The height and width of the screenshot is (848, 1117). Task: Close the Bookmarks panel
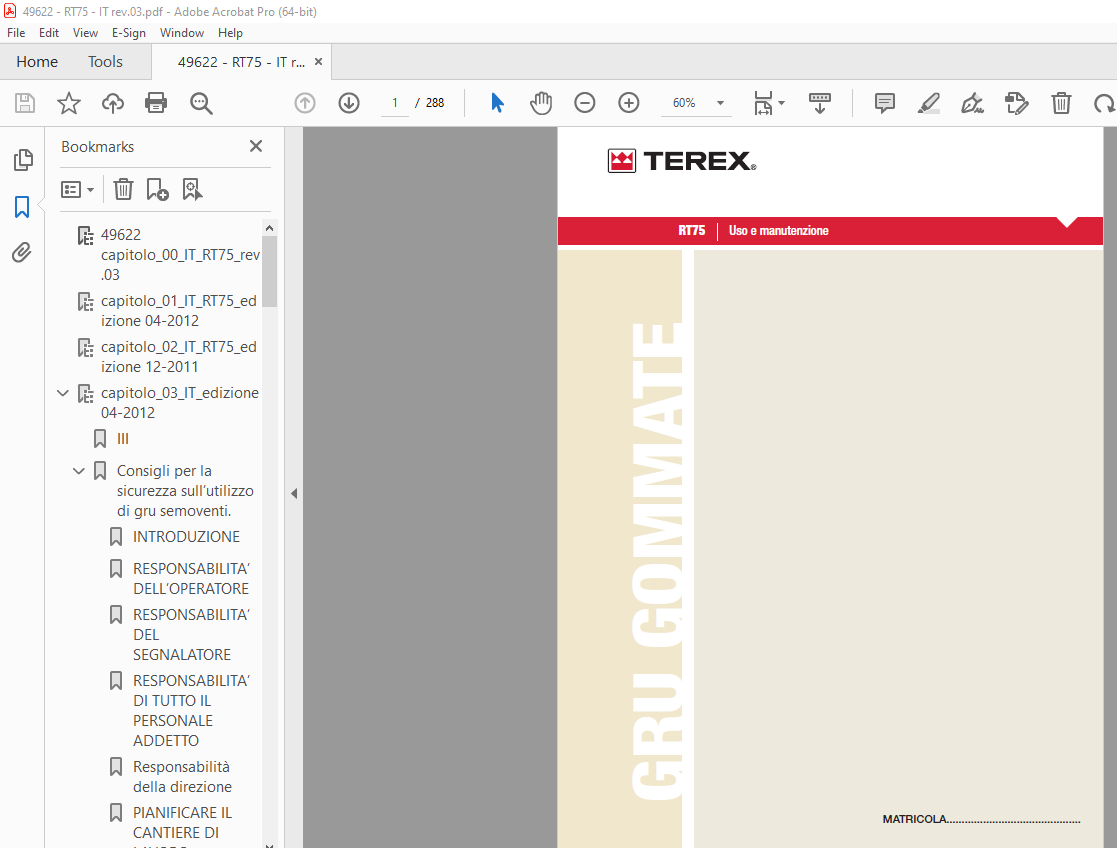[256, 146]
